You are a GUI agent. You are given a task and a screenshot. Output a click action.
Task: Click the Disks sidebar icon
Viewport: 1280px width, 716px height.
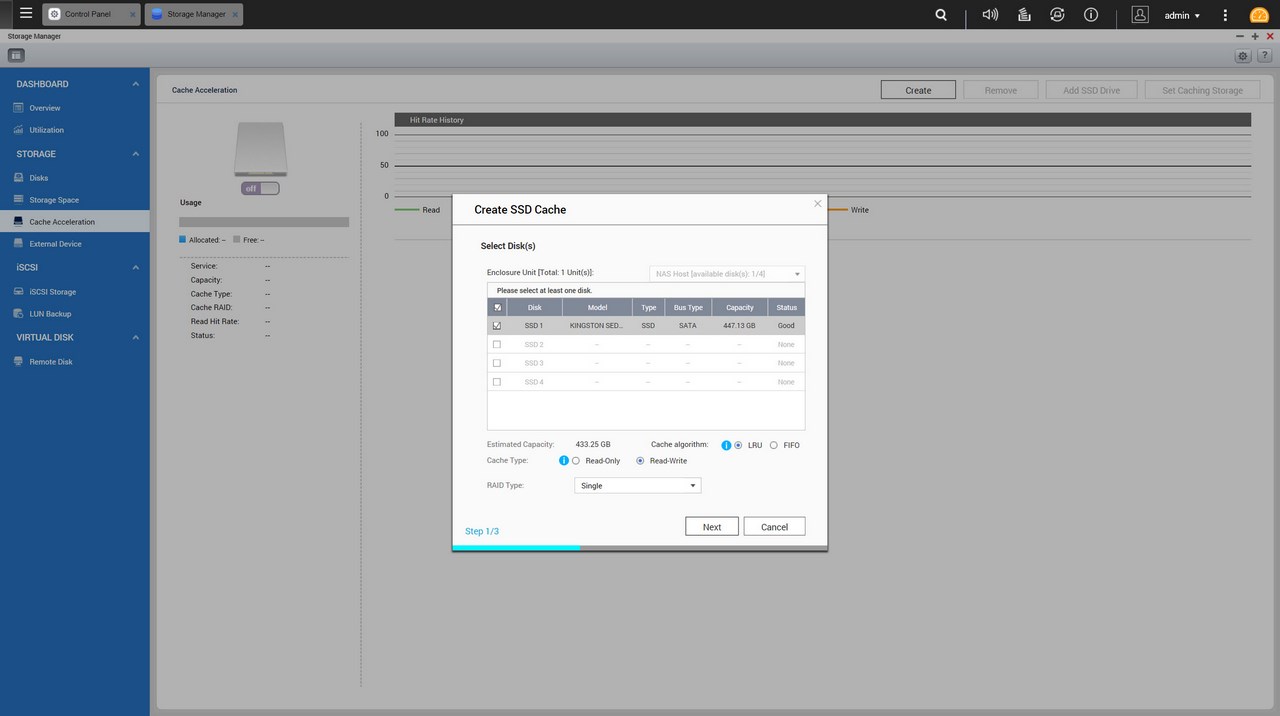(x=18, y=177)
